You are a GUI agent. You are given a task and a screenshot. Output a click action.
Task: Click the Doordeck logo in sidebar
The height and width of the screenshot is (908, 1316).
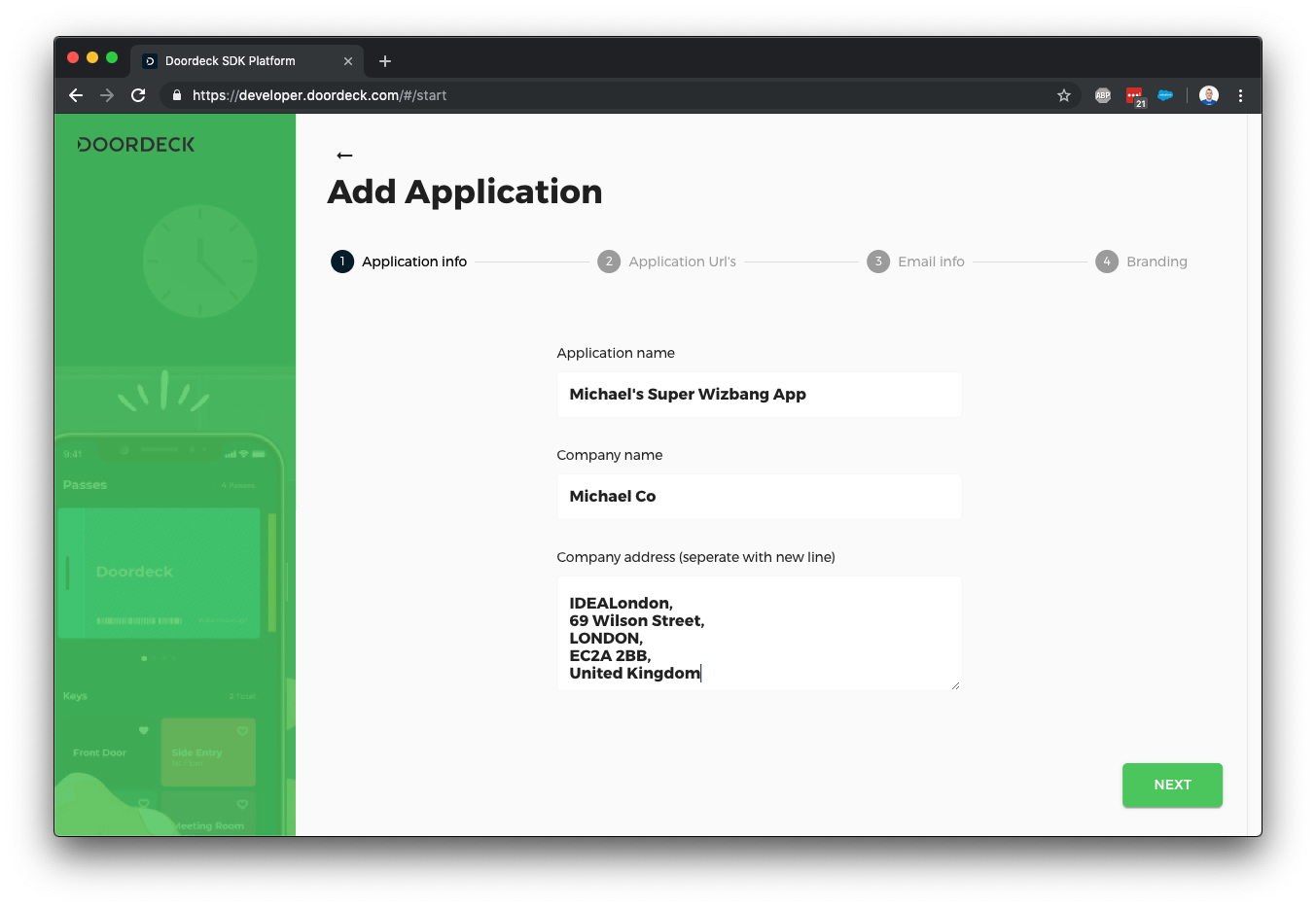[x=134, y=143]
